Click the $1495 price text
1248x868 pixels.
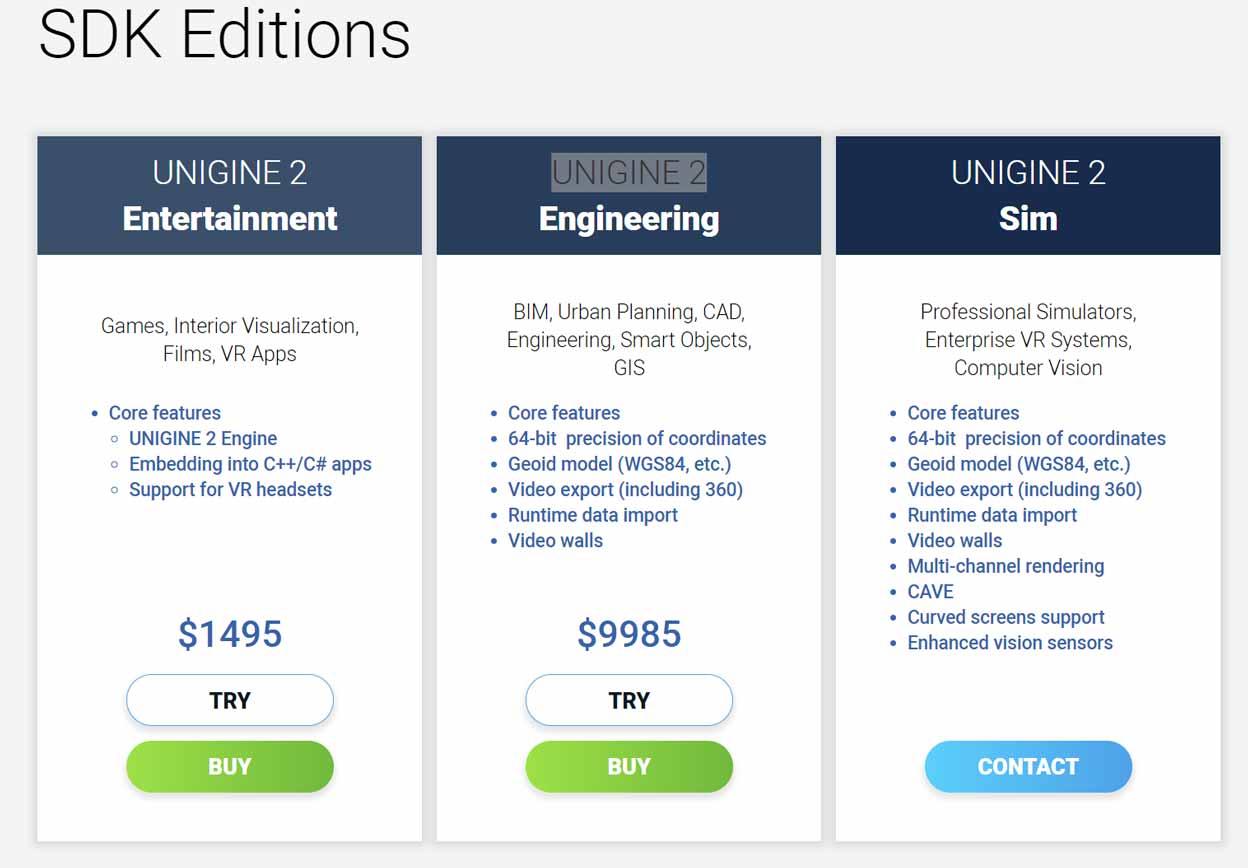click(230, 634)
